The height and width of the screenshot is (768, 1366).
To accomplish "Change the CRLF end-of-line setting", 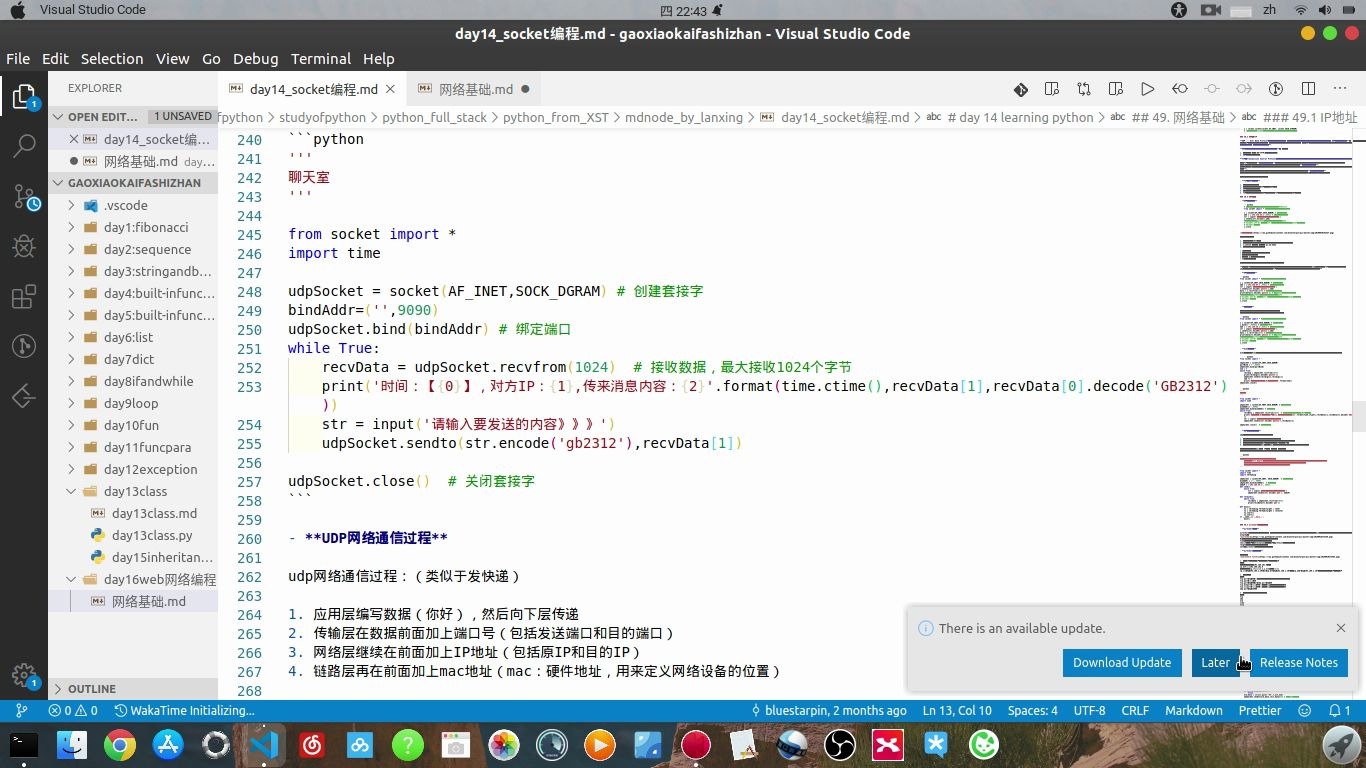I will [x=1135, y=710].
